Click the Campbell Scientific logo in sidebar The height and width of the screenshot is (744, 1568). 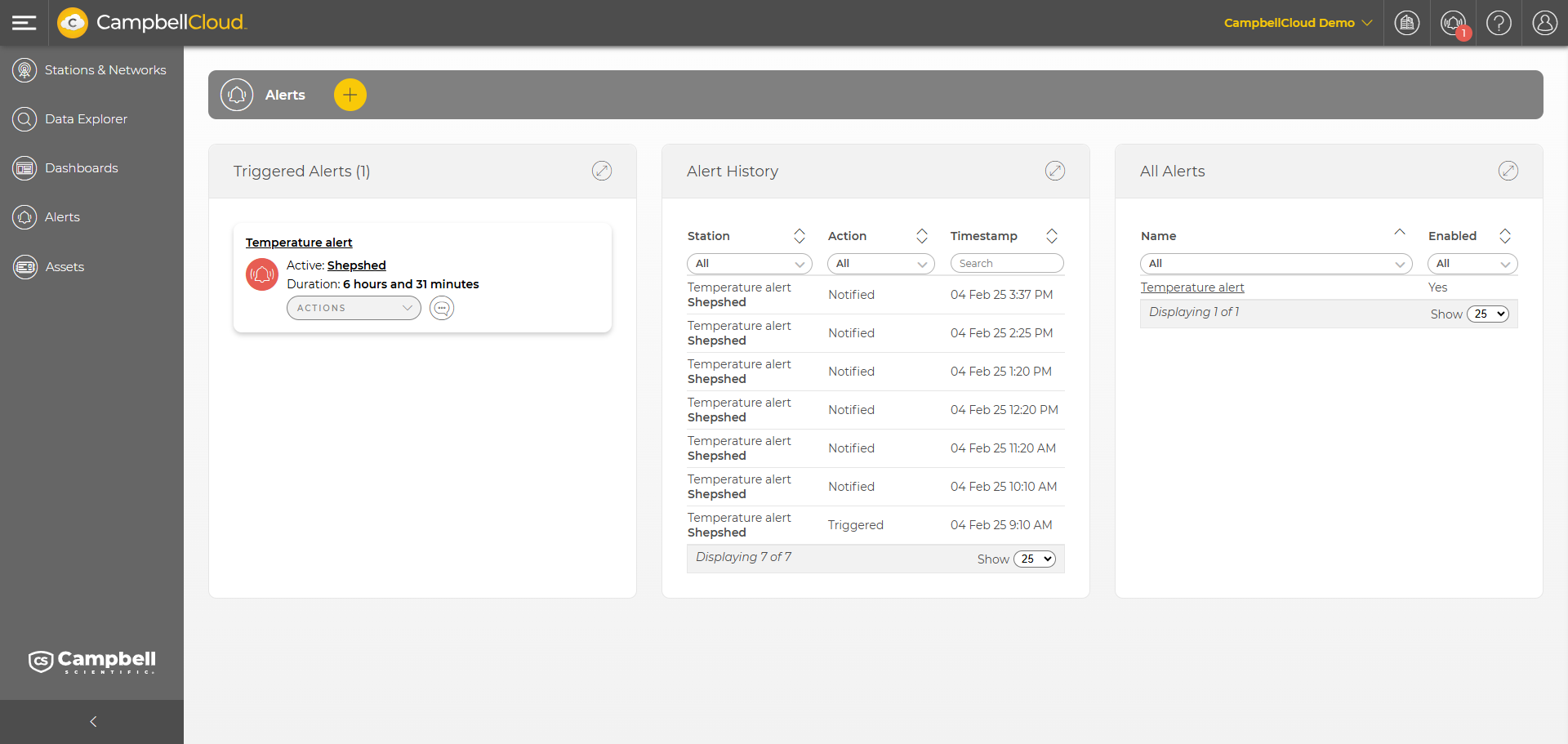tap(92, 662)
